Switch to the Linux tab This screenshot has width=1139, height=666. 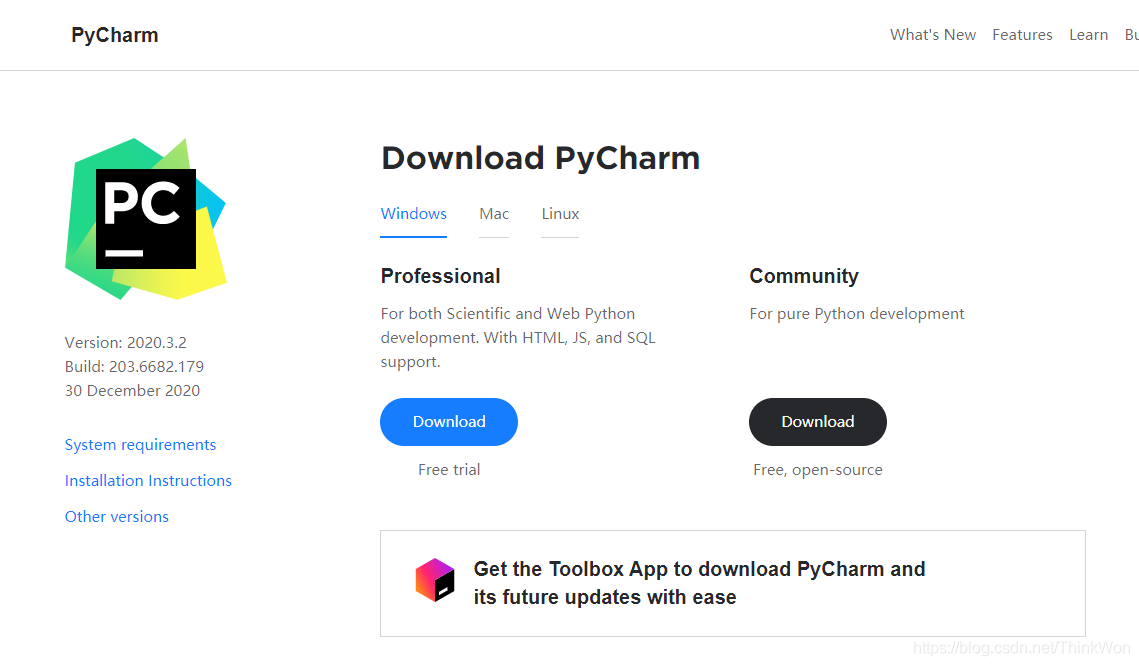[x=559, y=213]
